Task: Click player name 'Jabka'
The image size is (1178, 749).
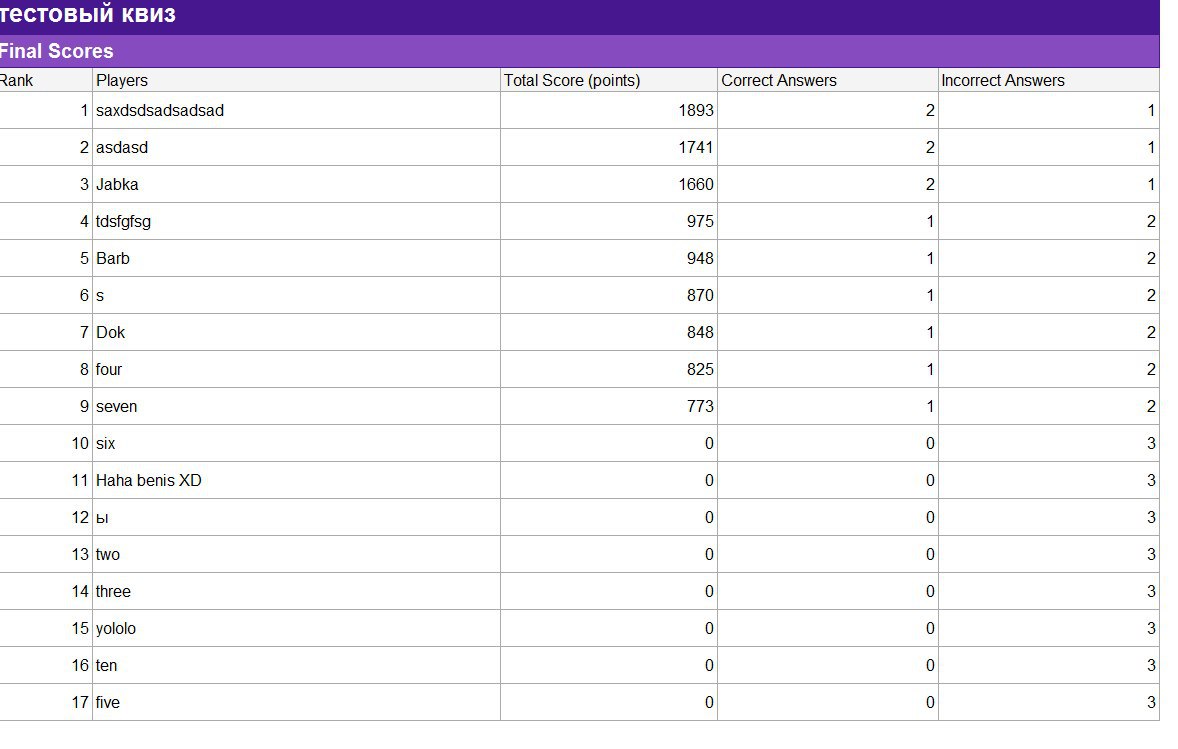Action: [x=117, y=184]
